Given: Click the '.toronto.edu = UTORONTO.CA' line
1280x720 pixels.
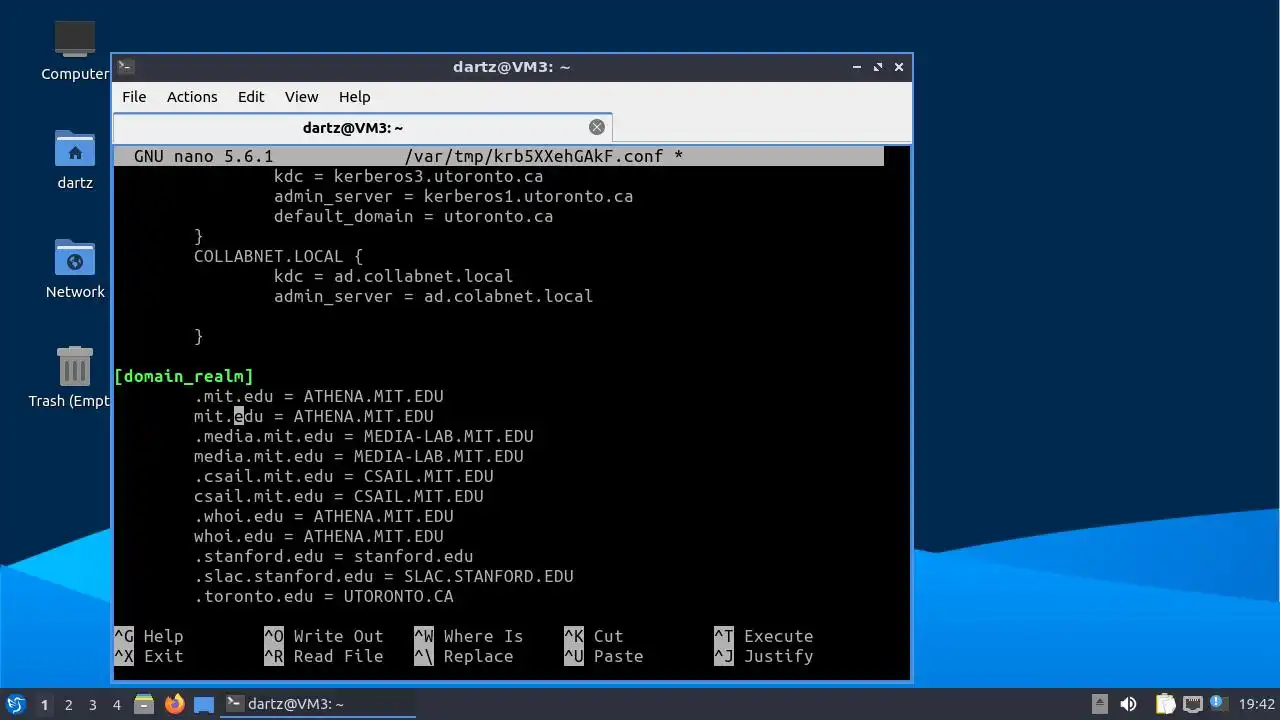Looking at the screenshot, I should pos(323,596).
